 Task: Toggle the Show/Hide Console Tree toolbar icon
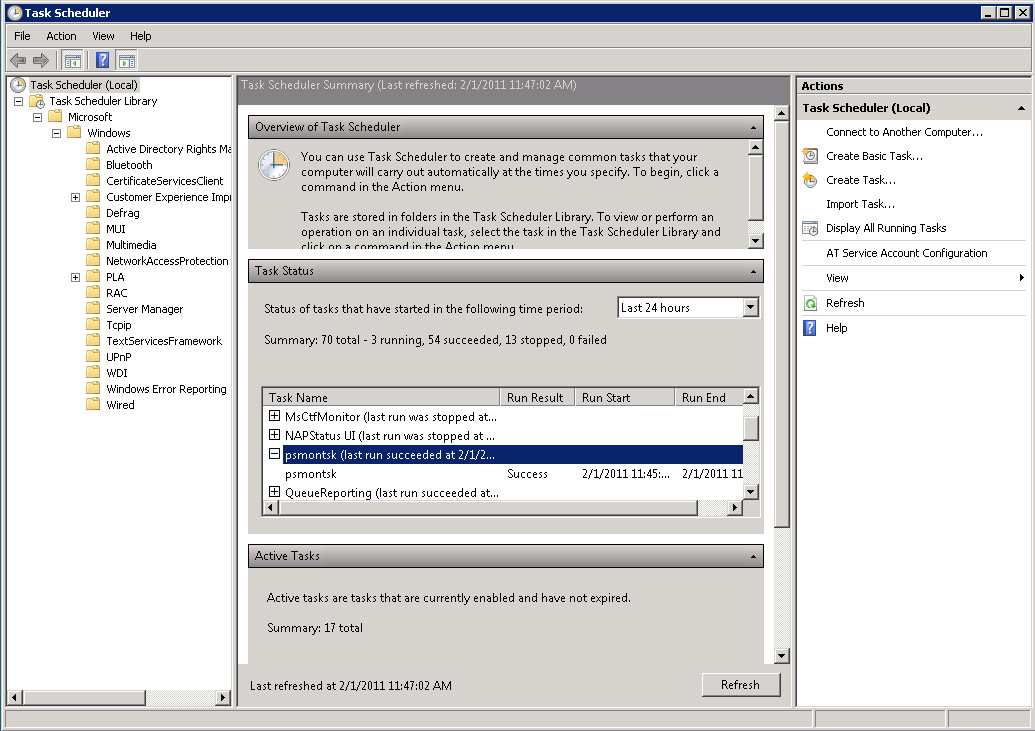pyautogui.click(x=73, y=61)
